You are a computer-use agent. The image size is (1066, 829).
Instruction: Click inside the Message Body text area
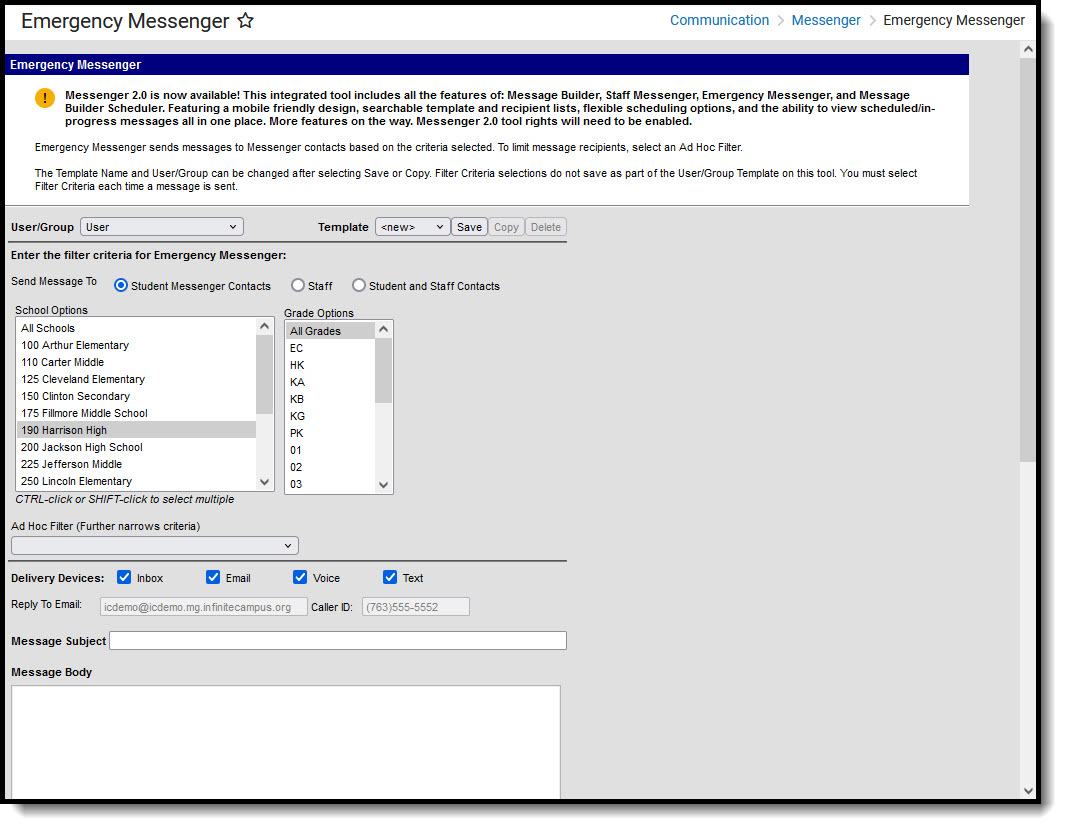pos(286,742)
